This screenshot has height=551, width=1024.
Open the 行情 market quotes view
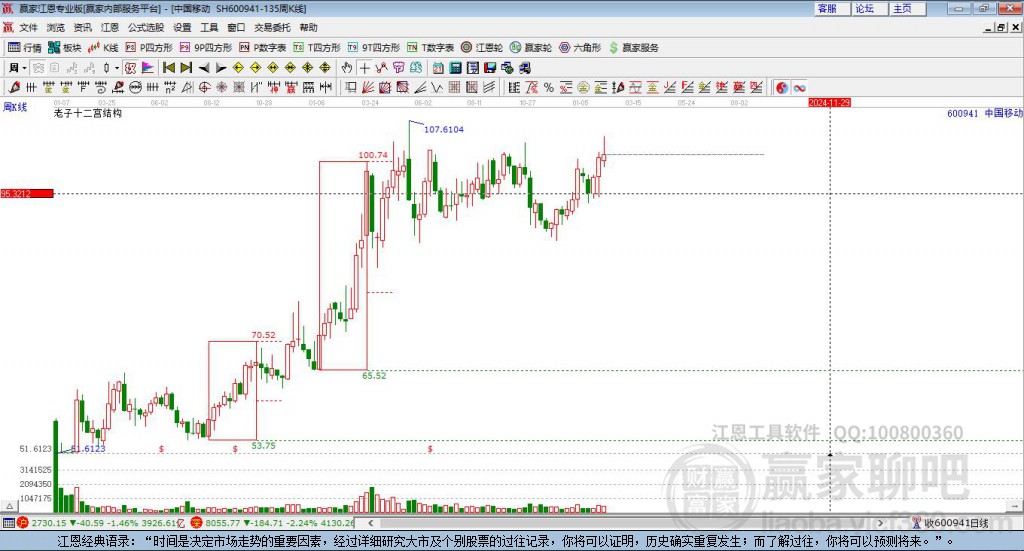click(x=24, y=48)
